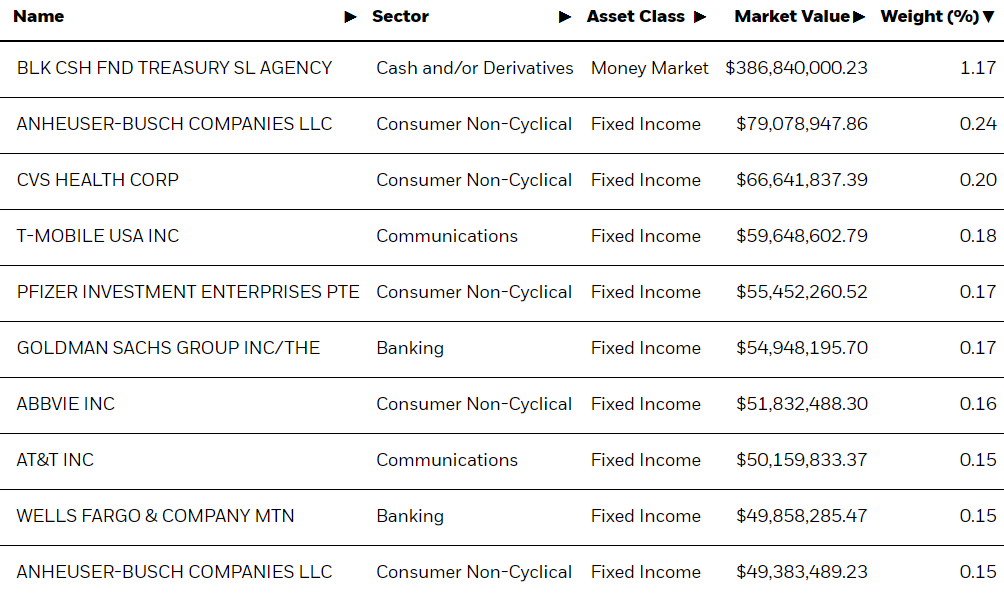Click the sort arrow beside Name header
The height and width of the screenshot is (595, 1004).
point(350,17)
